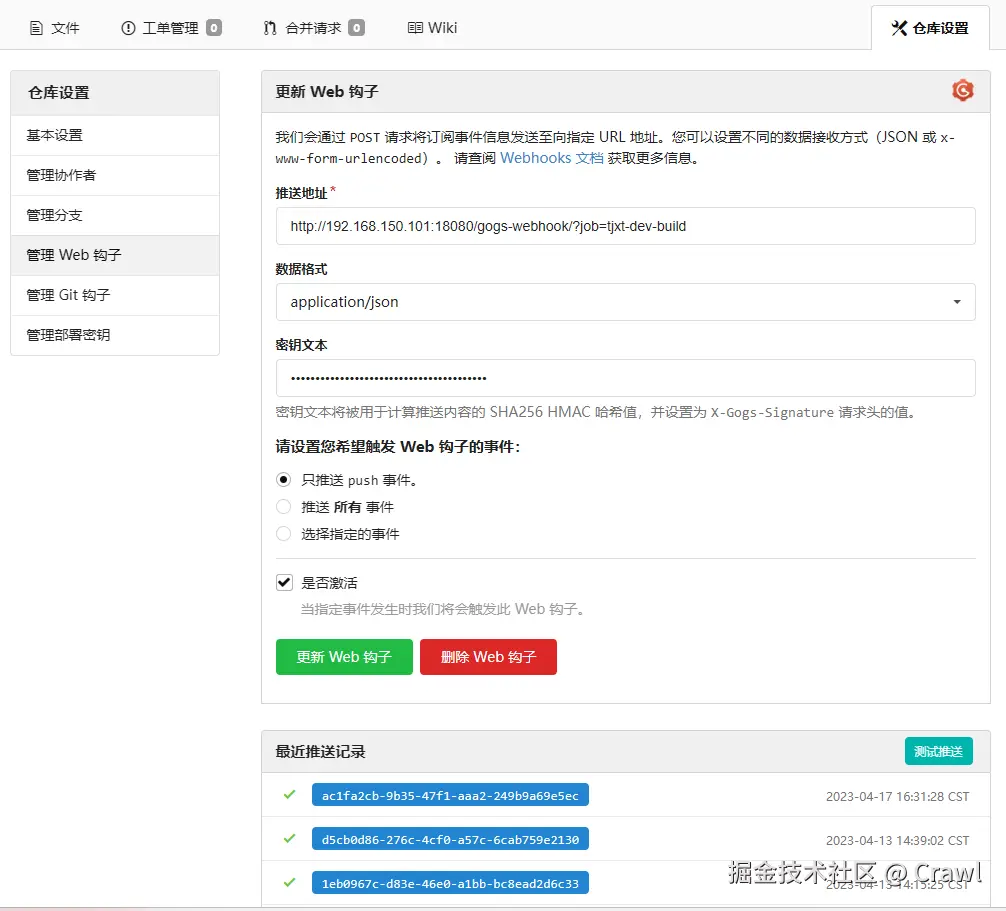The width and height of the screenshot is (1006, 911).
Task: Open delivery record d5cb0d86-276c-4cf0-a57c-6cab759e2130
Action: [x=450, y=839]
